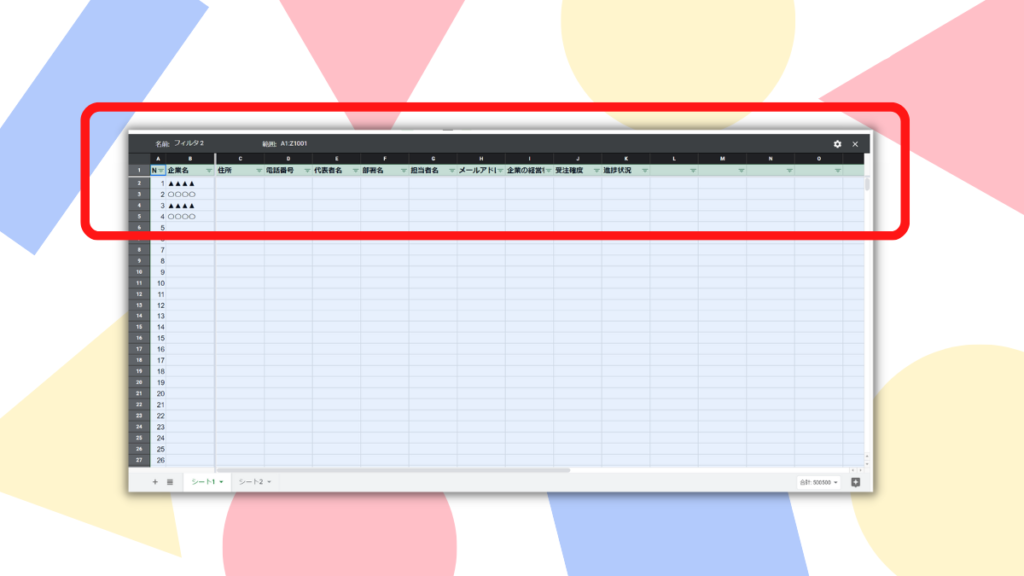Expand filter dropdown for 進捗状況 column

644,171
